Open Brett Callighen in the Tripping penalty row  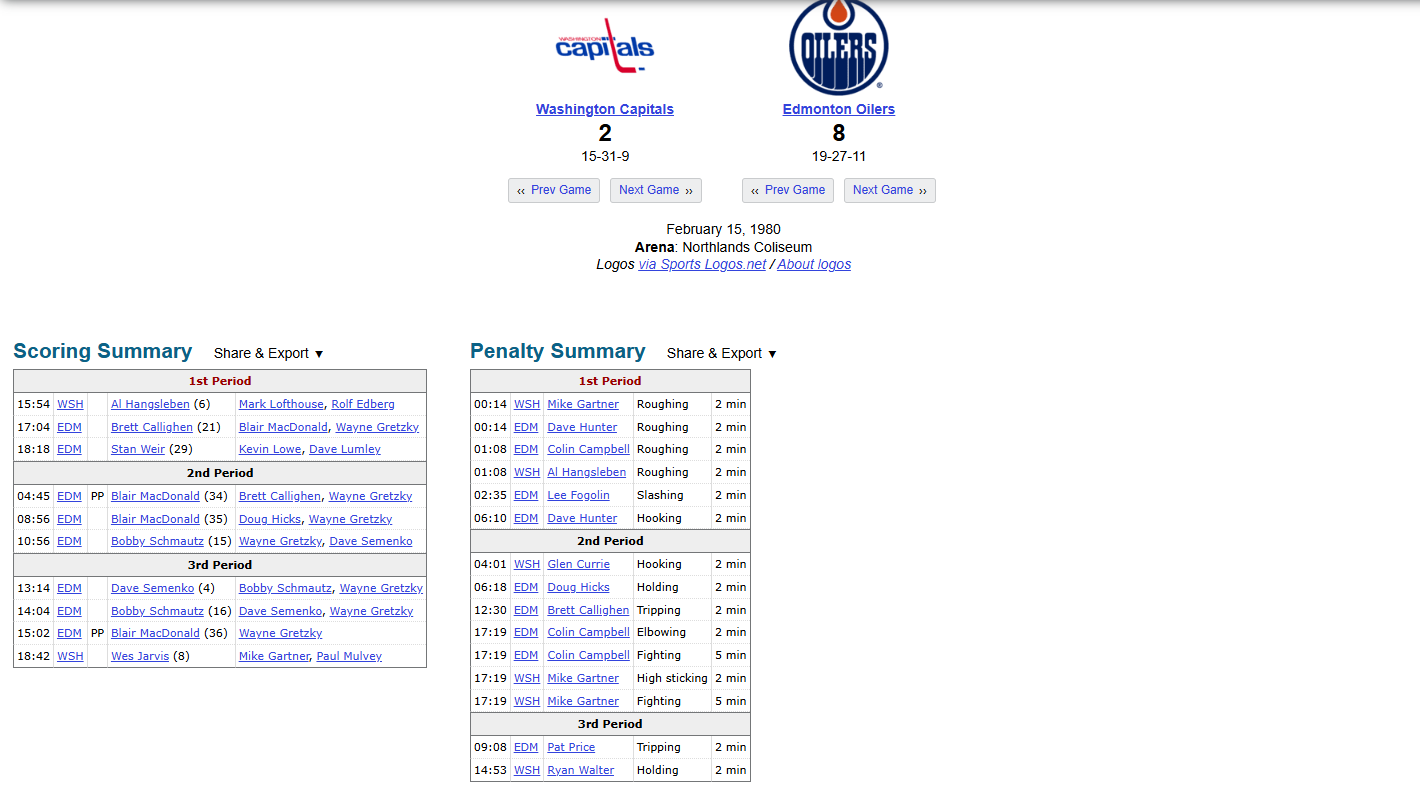point(589,610)
